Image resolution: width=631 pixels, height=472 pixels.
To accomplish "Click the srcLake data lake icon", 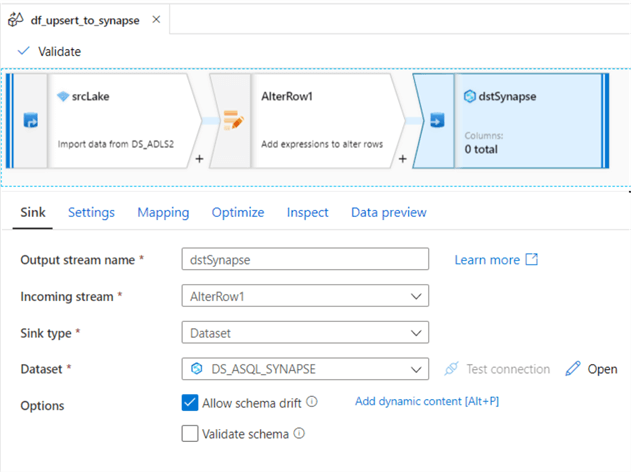I will click(x=63, y=97).
